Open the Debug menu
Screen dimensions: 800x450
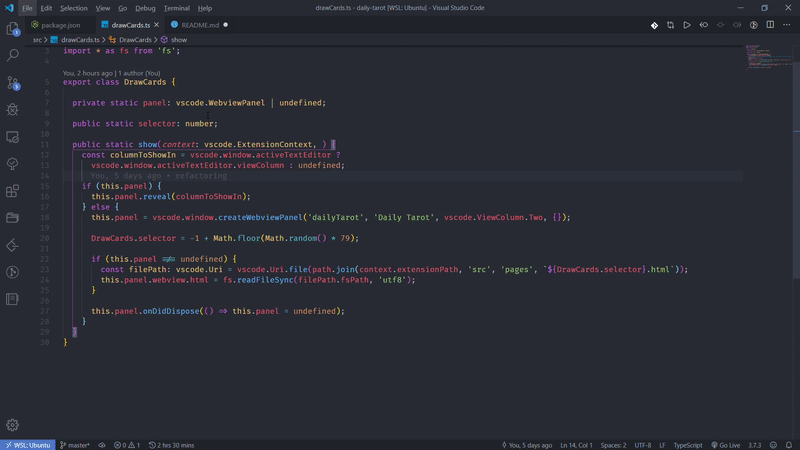[x=145, y=8]
